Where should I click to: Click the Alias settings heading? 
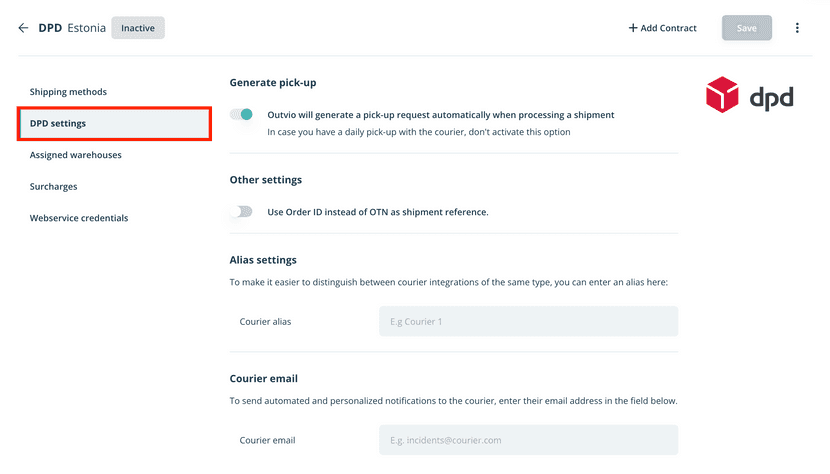click(263, 260)
